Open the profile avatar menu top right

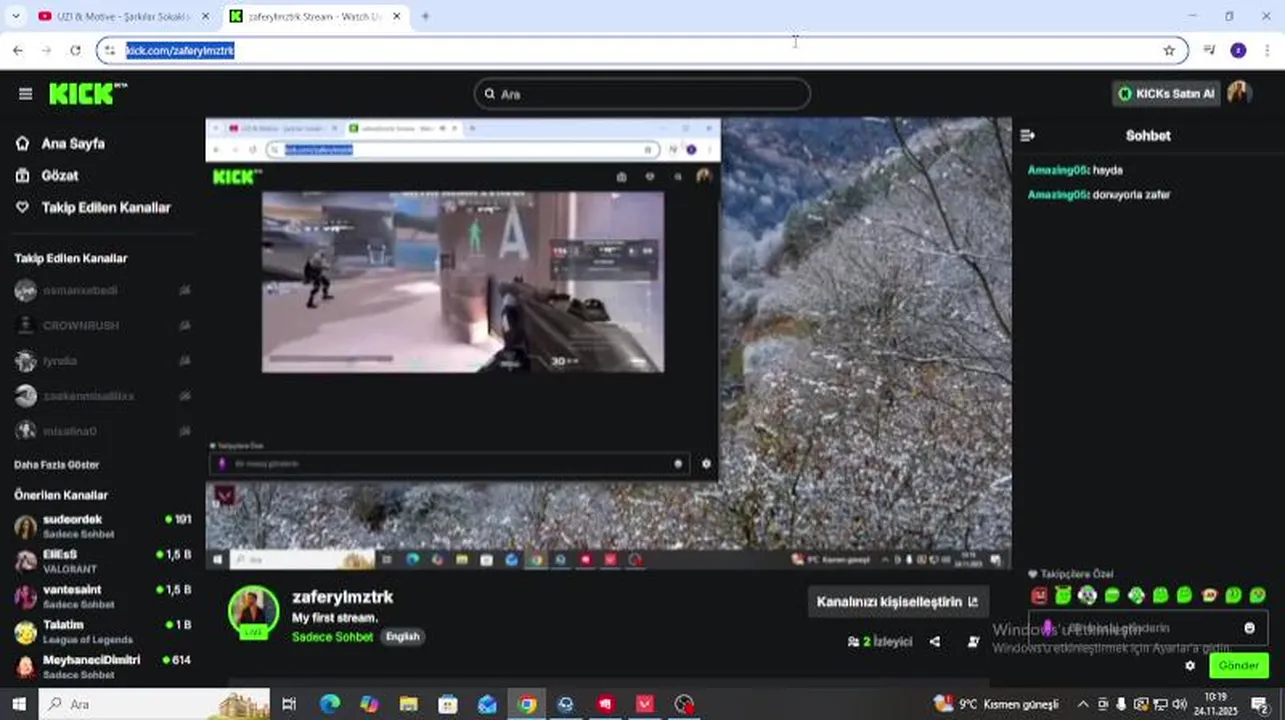pos(1240,93)
